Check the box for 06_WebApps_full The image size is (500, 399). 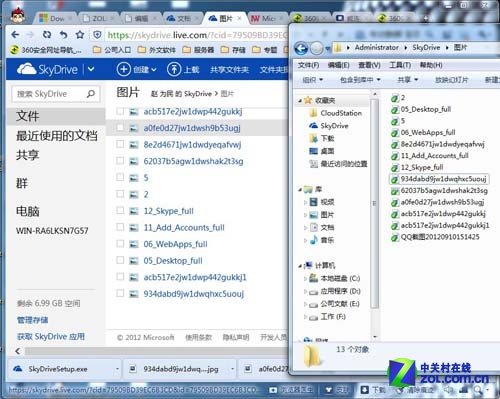pos(120,244)
